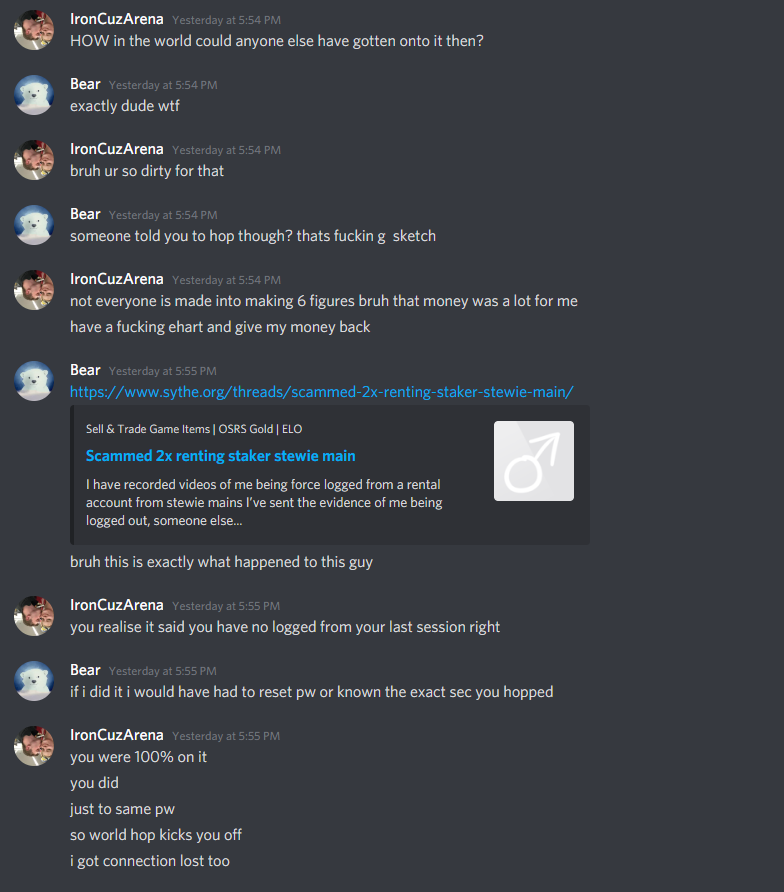The image size is (784, 892).
Task: Open embed title Scammed 2x renting staker stewie main
Action: tap(220, 456)
